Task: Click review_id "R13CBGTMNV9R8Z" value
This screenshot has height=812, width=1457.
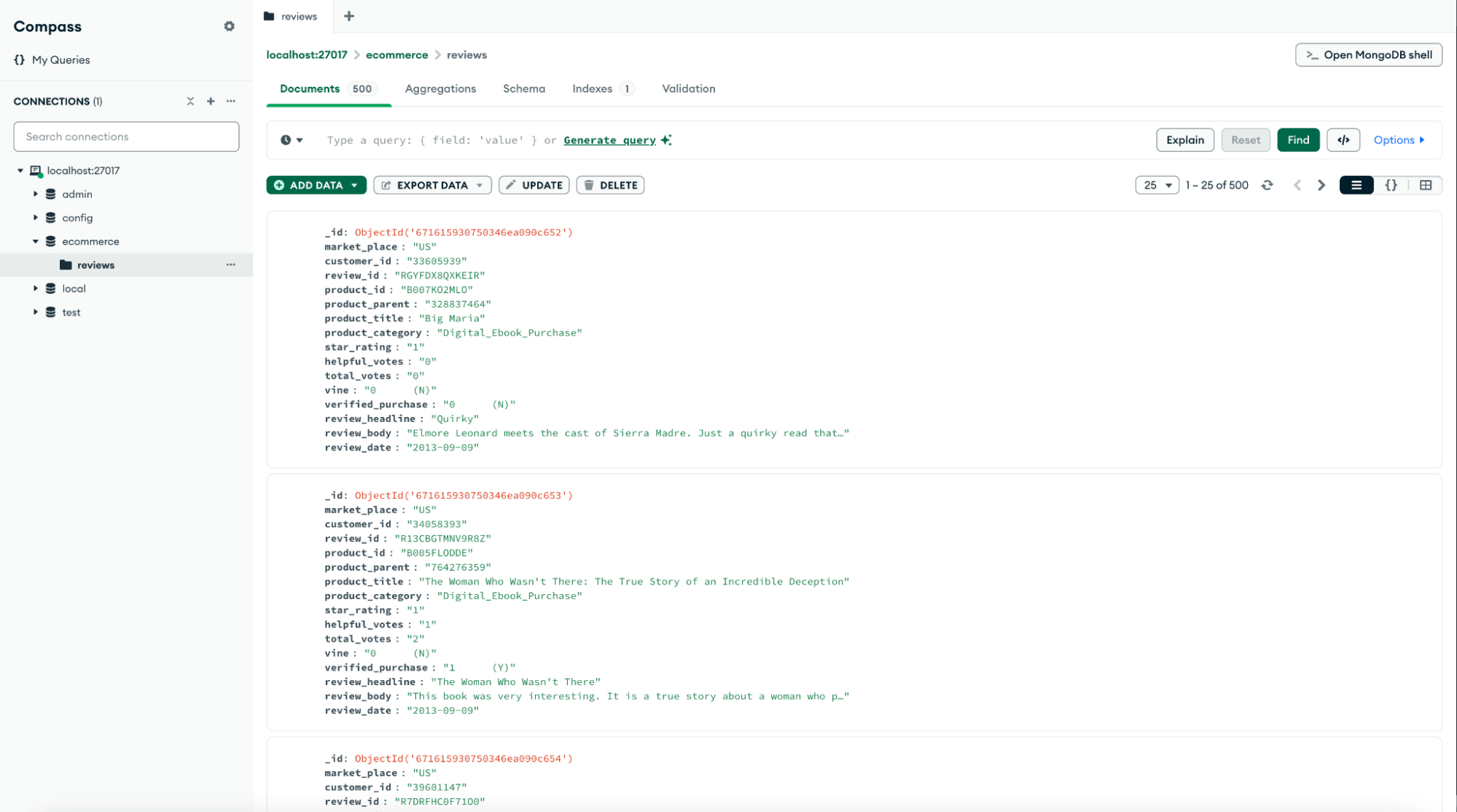Action: tap(442, 539)
